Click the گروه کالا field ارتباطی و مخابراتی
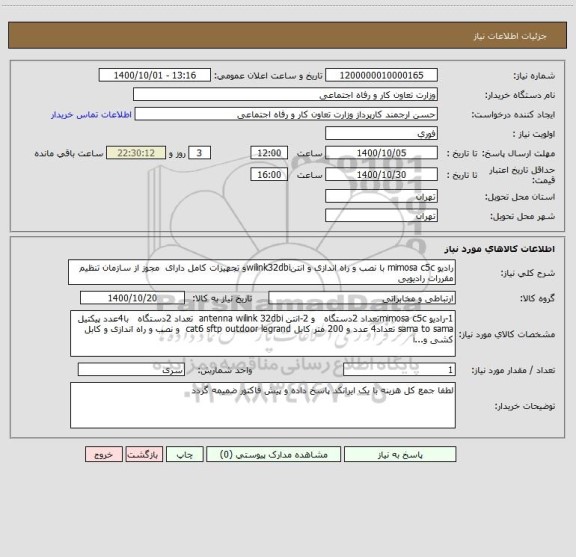576x557 pixels. (362, 298)
